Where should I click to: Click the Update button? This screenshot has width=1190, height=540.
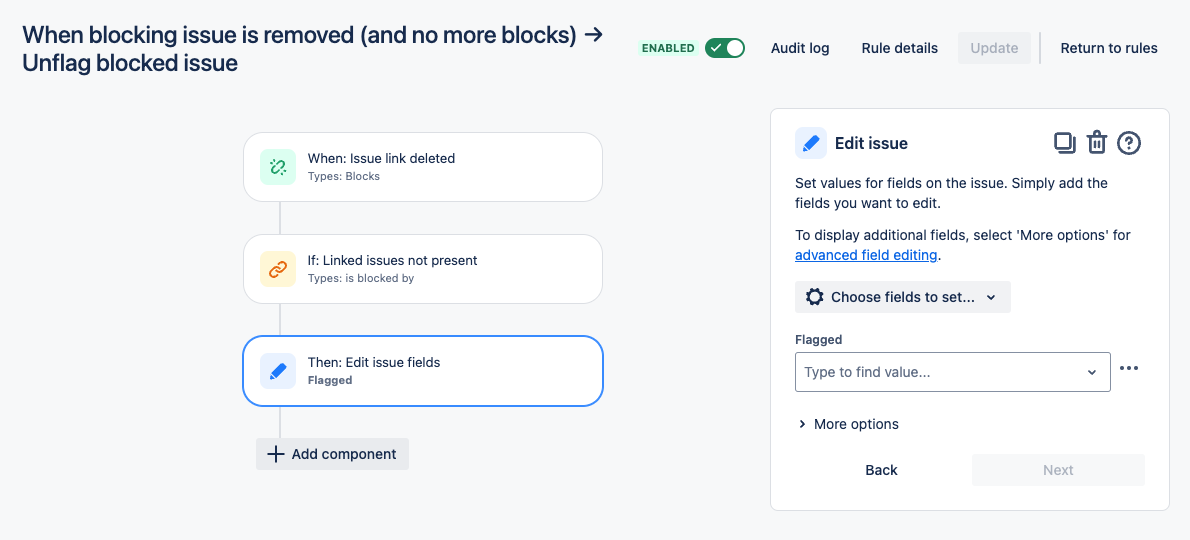[994, 48]
